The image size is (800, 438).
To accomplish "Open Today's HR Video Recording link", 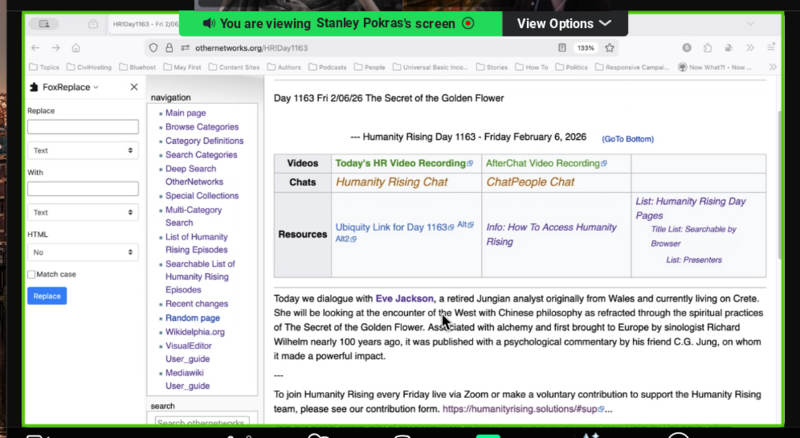I will [404, 163].
